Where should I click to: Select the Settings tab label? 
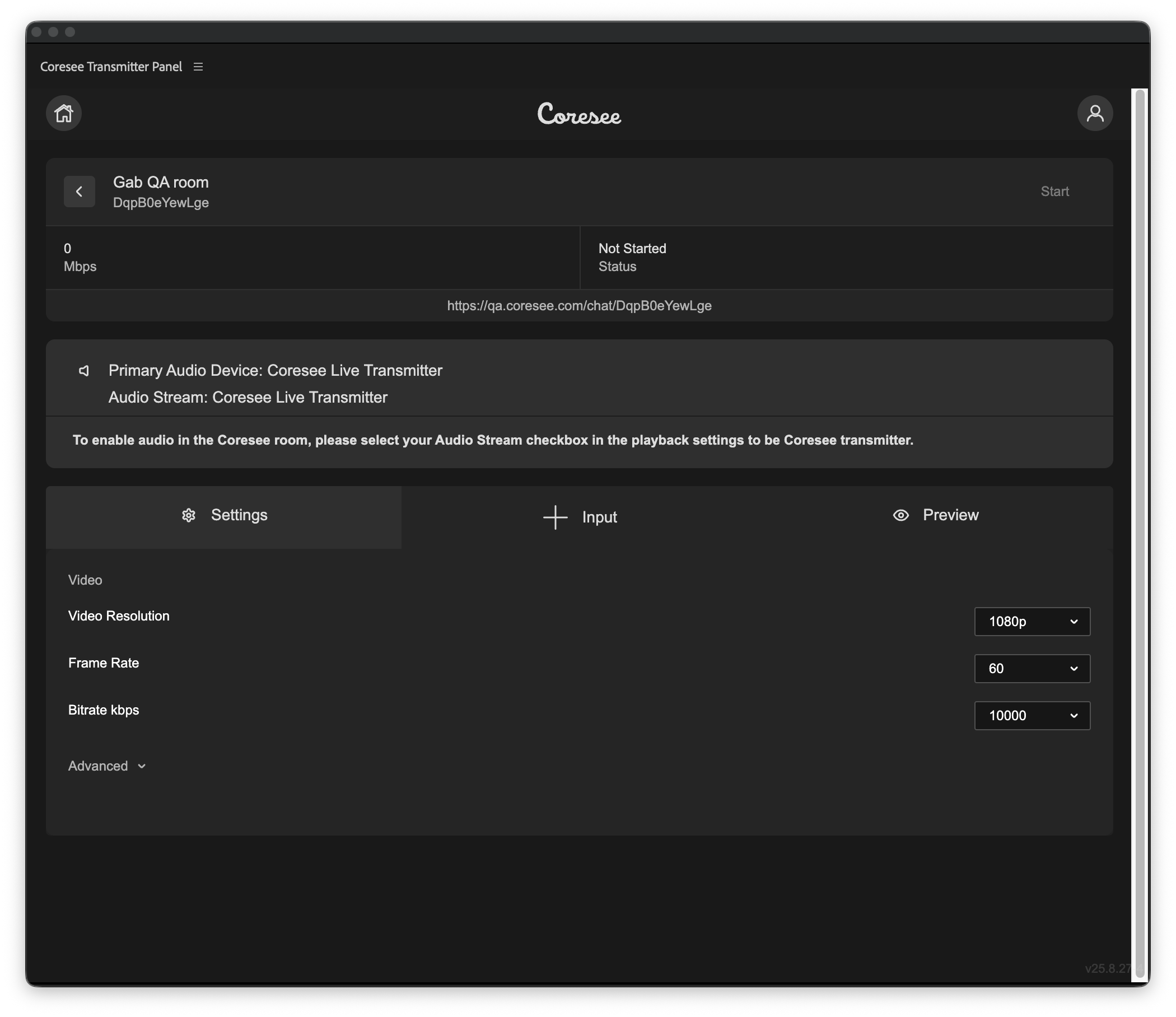click(239, 515)
